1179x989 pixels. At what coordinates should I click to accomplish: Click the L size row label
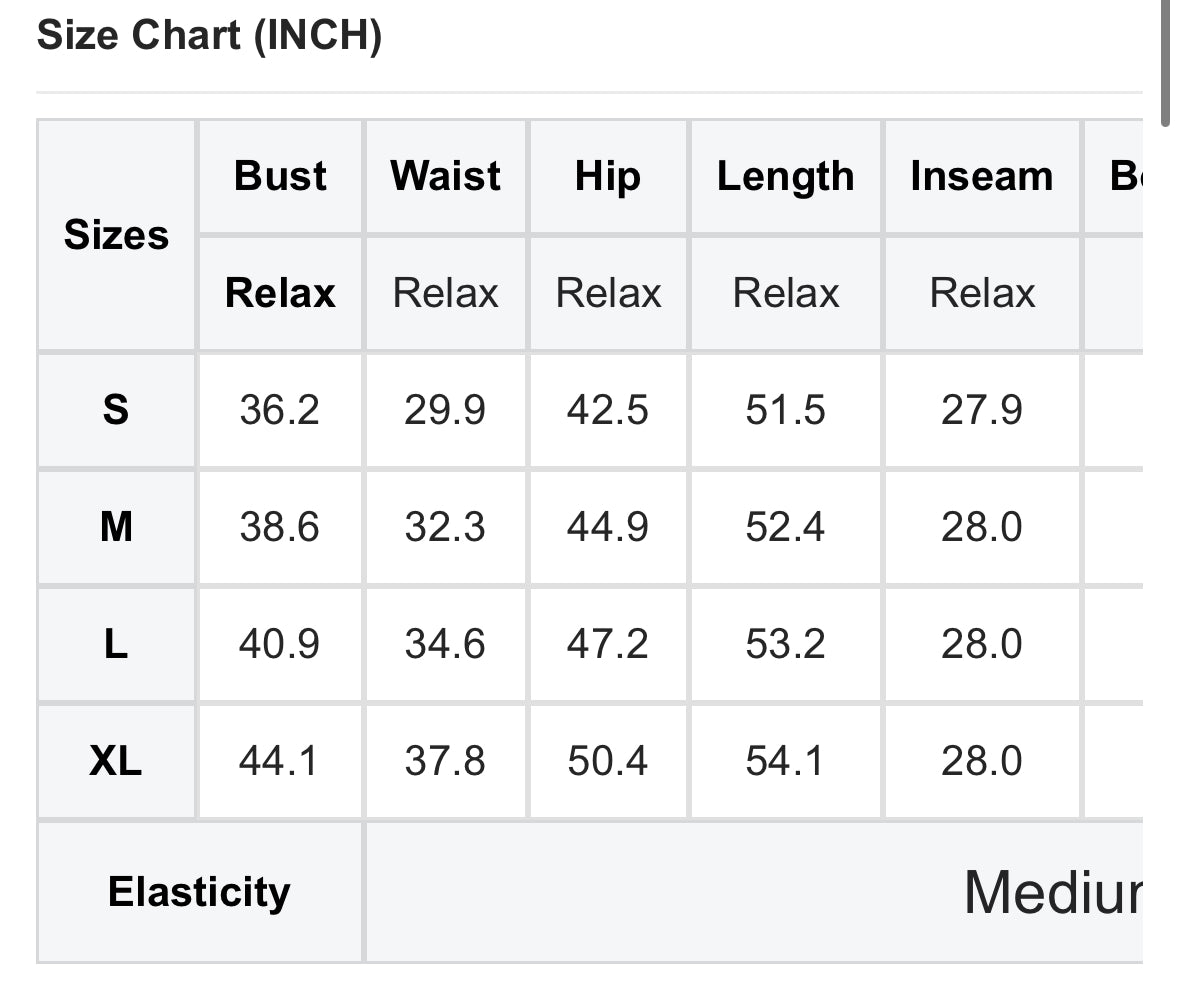116,644
